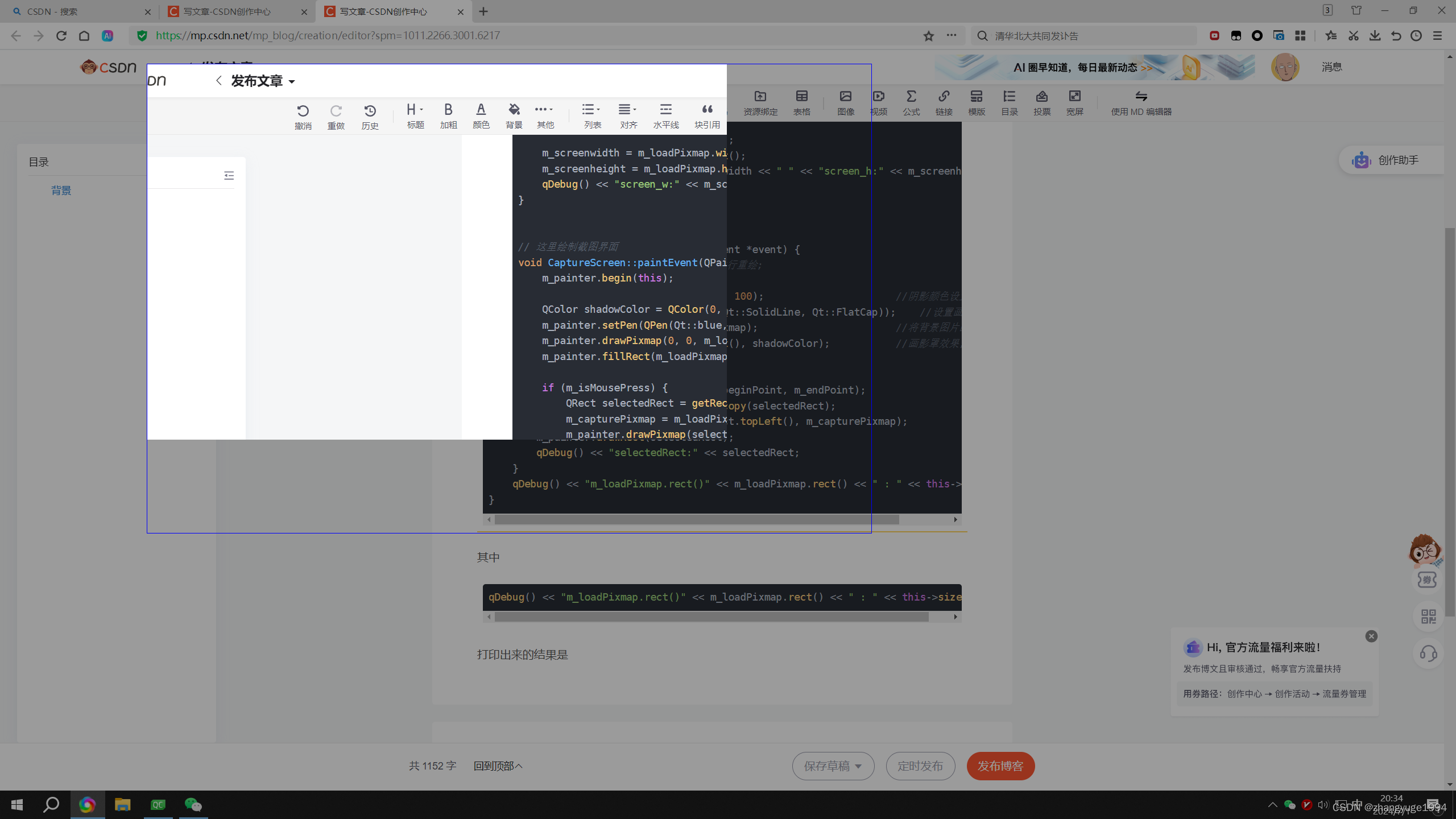Viewport: 1456px width, 819px height.
Task: Click the 回到顶部 link
Action: point(498,766)
